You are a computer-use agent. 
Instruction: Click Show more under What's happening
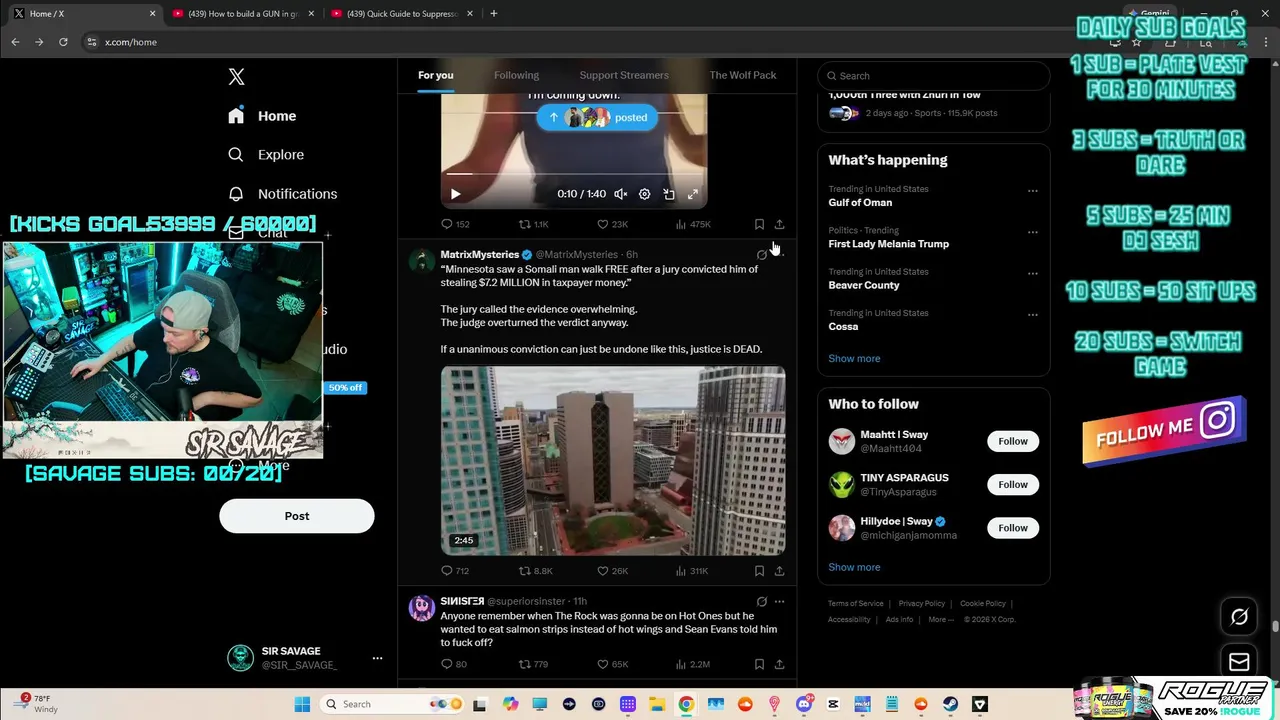pyautogui.click(x=854, y=358)
